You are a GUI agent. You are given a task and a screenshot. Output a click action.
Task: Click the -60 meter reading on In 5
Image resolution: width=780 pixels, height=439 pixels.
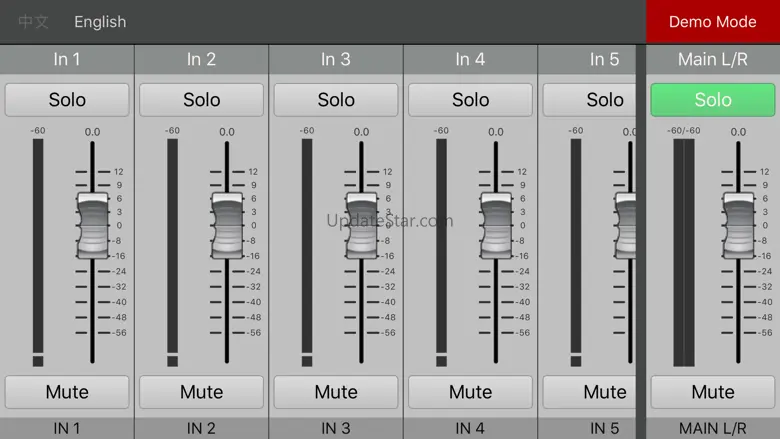(x=576, y=131)
